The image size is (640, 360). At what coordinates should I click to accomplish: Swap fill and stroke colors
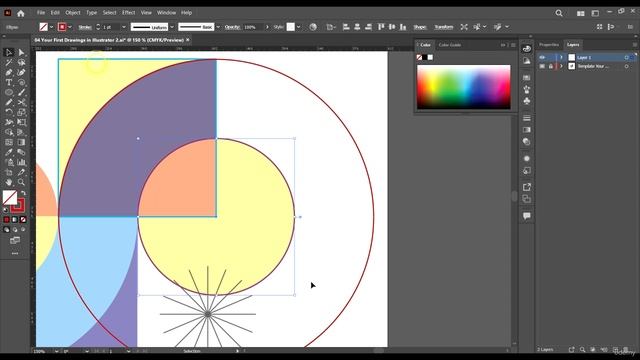pos(23,193)
